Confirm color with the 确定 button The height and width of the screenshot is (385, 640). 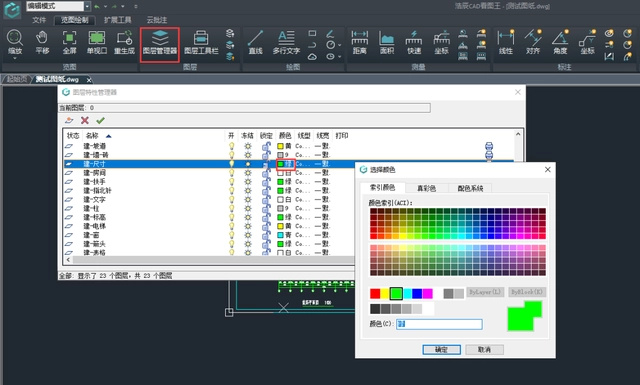click(442, 349)
